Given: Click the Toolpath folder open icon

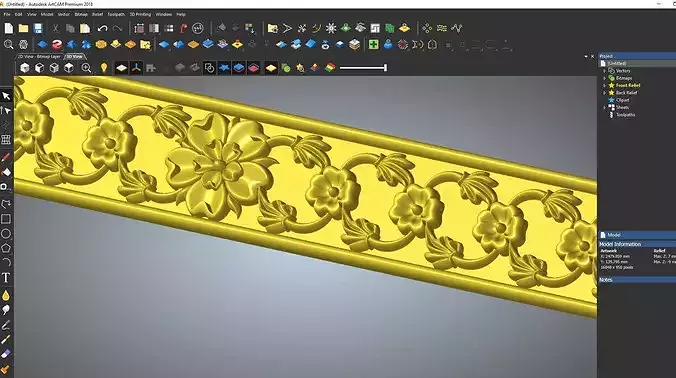Looking at the screenshot, I should [x=272, y=28].
